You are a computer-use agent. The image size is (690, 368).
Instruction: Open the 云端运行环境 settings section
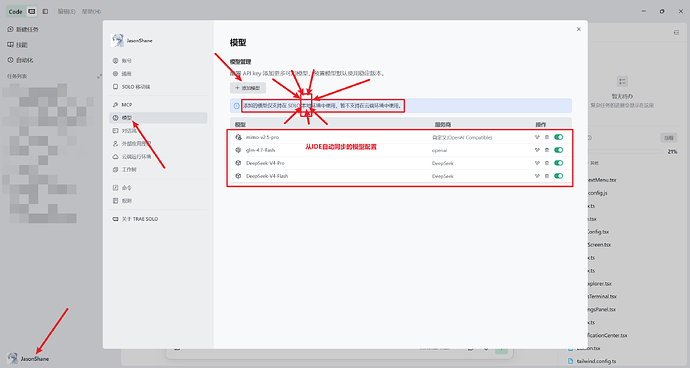click(158, 157)
